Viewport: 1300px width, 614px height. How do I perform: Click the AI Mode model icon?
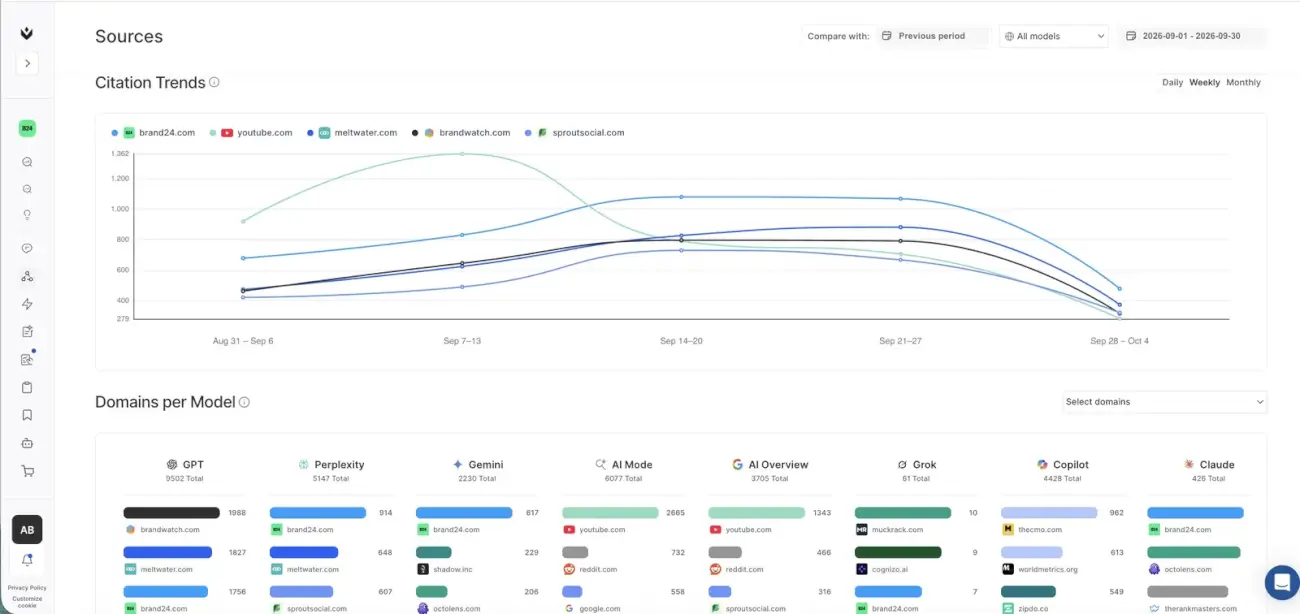(601, 464)
